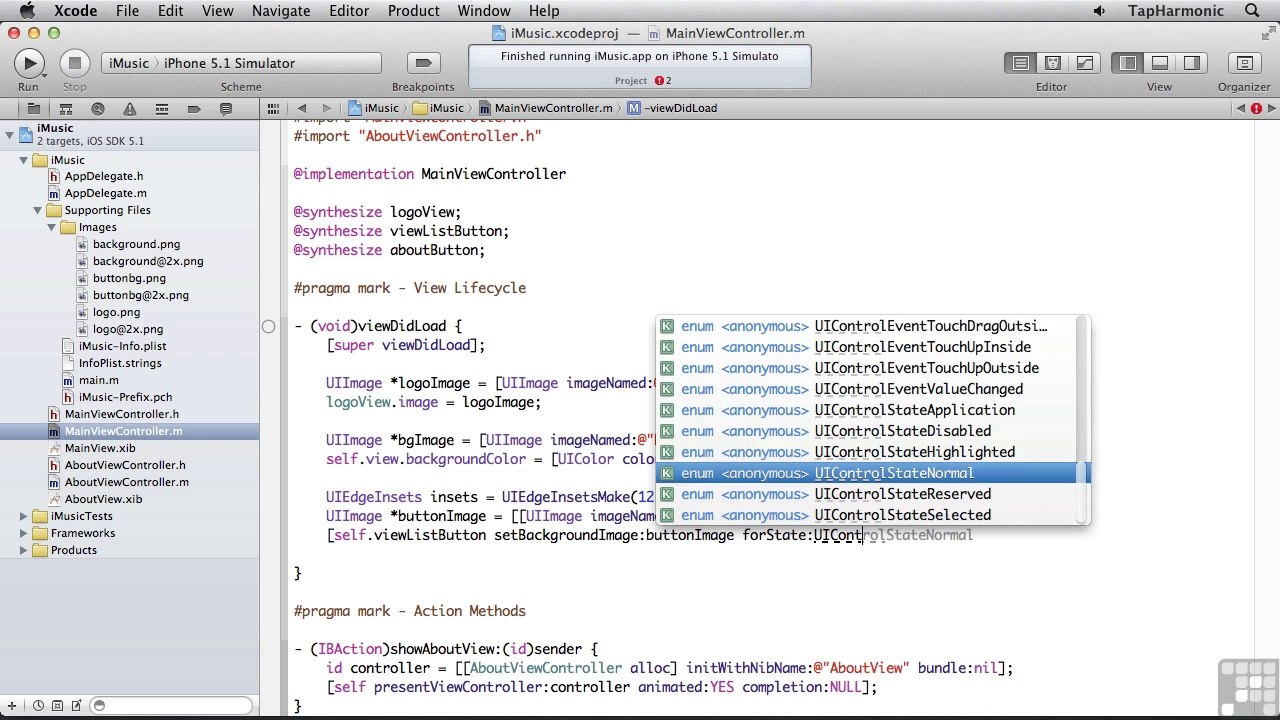Jump to the previous issue arrow
The image size is (1280, 720).
pyautogui.click(x=1241, y=108)
